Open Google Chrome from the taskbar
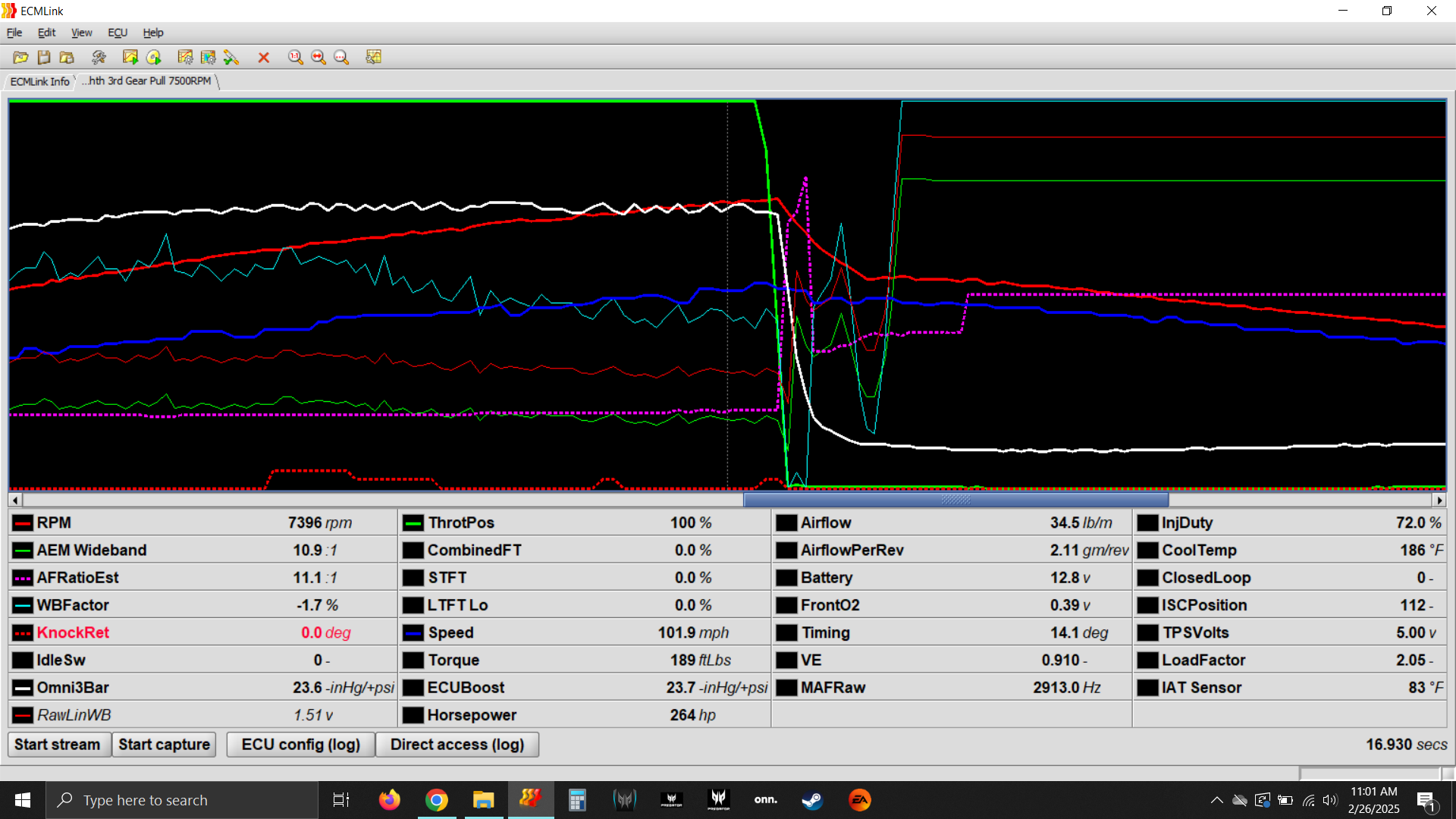This screenshot has height=819, width=1456. click(437, 800)
